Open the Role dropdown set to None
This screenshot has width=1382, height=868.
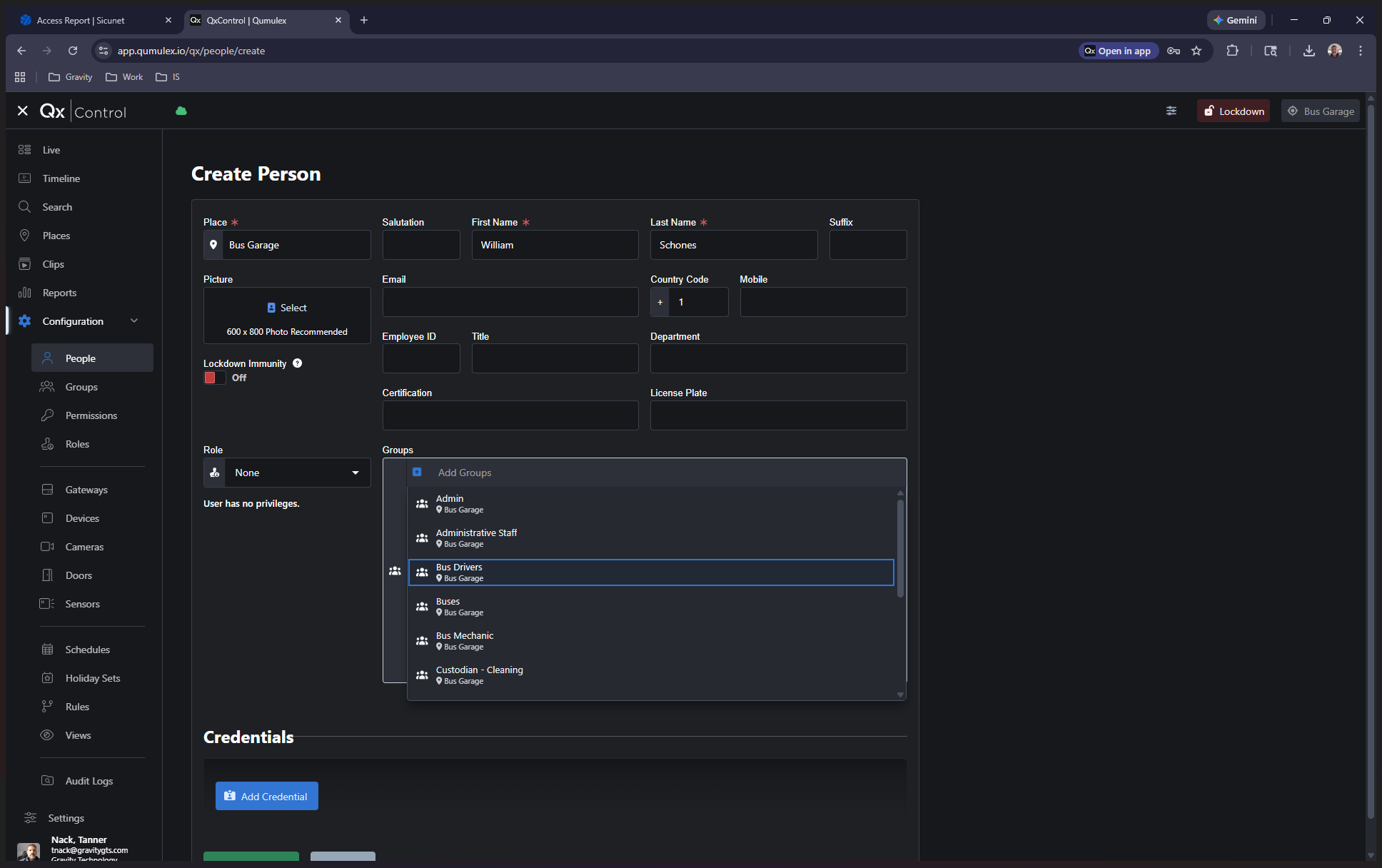click(297, 473)
